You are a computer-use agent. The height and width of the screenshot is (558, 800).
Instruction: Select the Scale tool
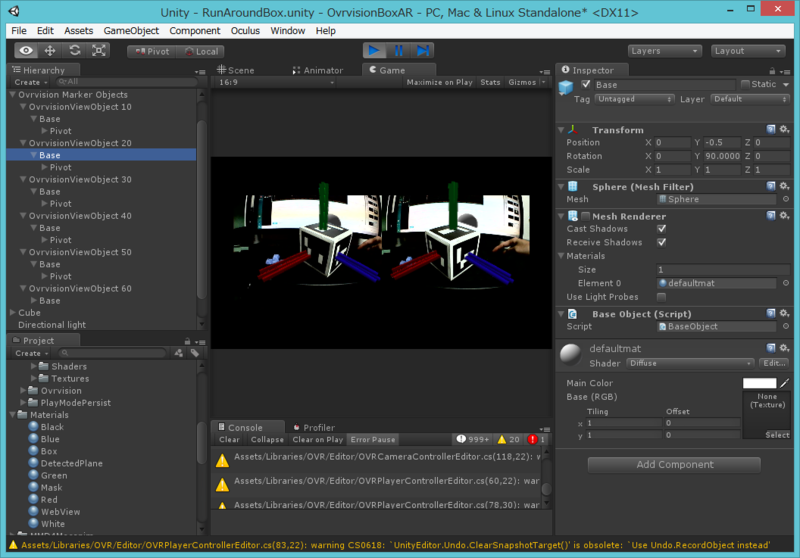point(98,50)
